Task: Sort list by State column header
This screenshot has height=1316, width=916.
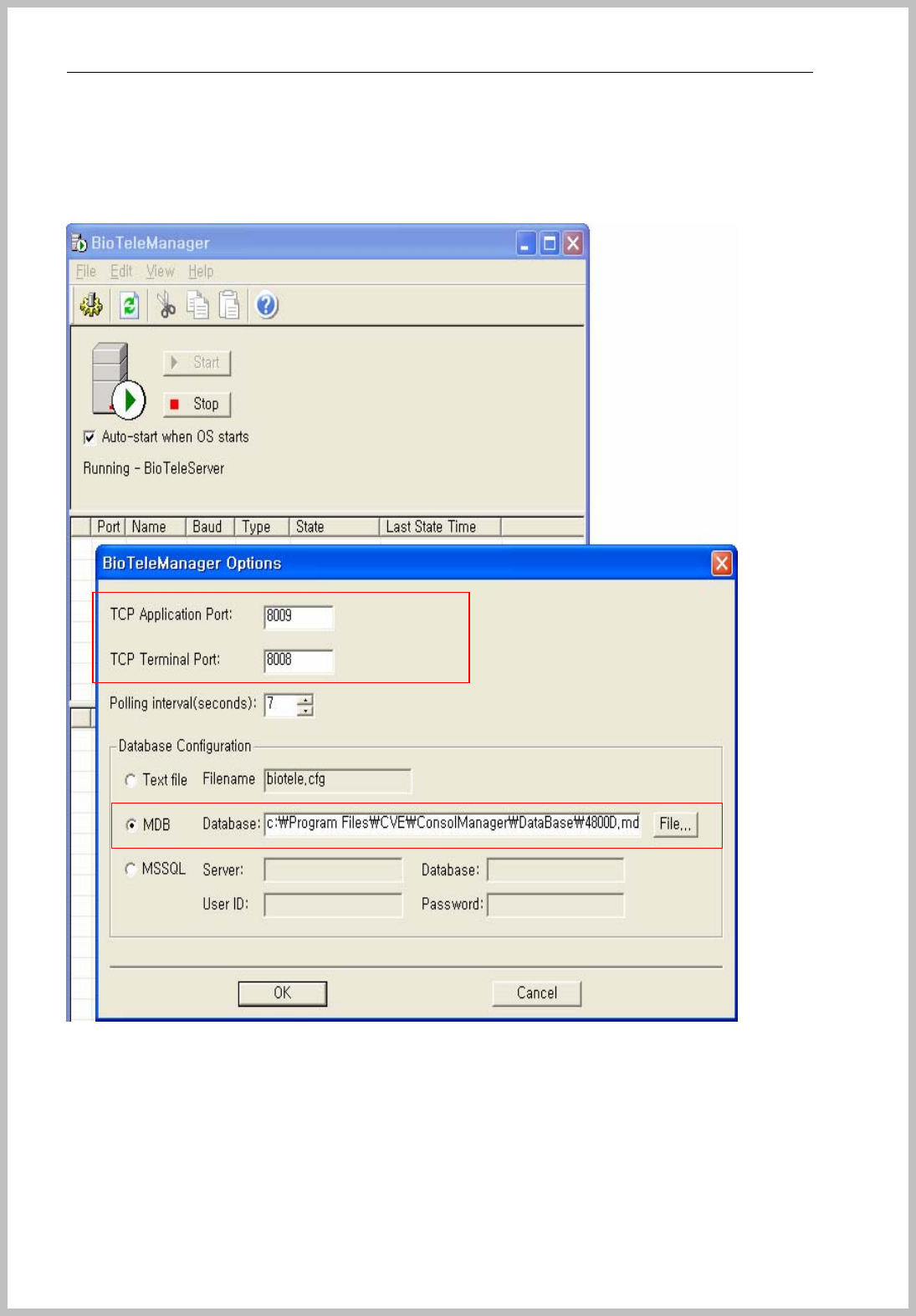Action: click(333, 527)
